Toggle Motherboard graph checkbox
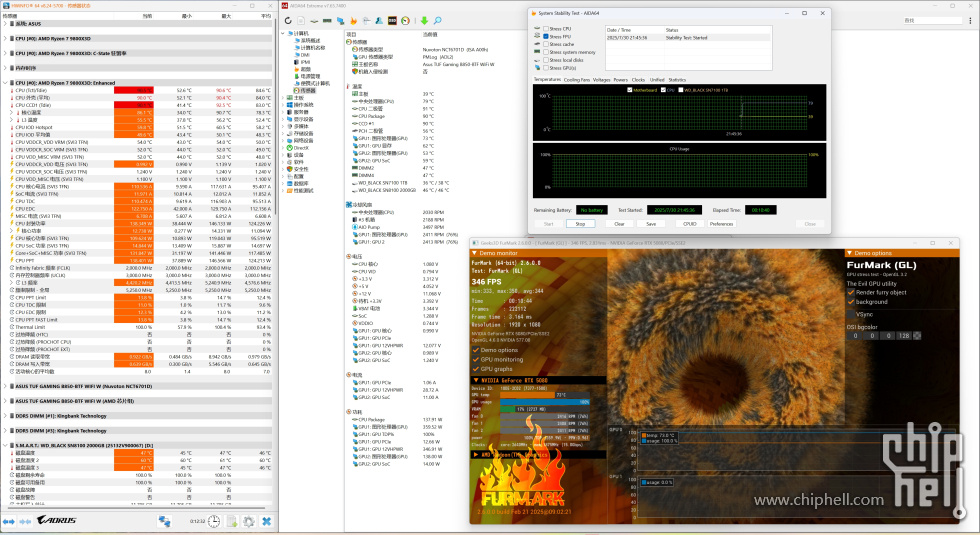Viewport: 980px width, 535px height. (x=629, y=90)
